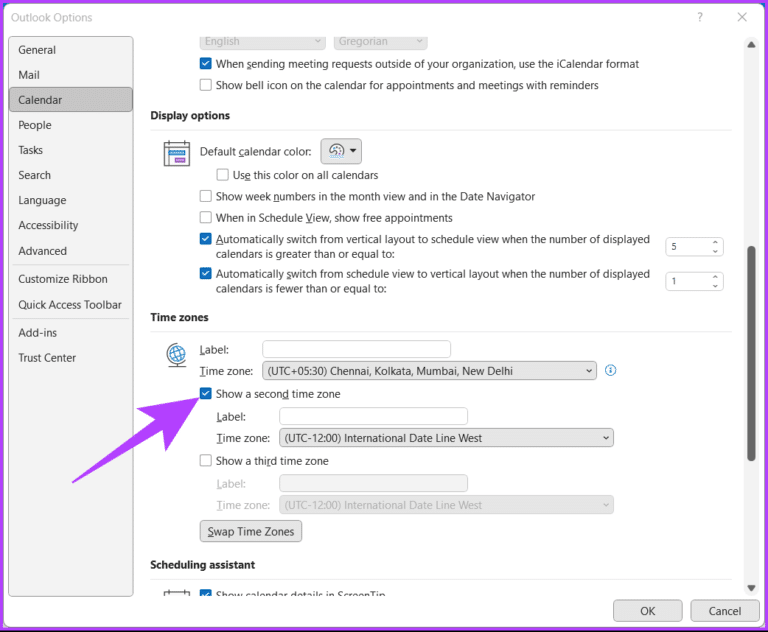The height and width of the screenshot is (632, 768).
Task: Open the Trust Center settings
Action: (x=71, y=358)
